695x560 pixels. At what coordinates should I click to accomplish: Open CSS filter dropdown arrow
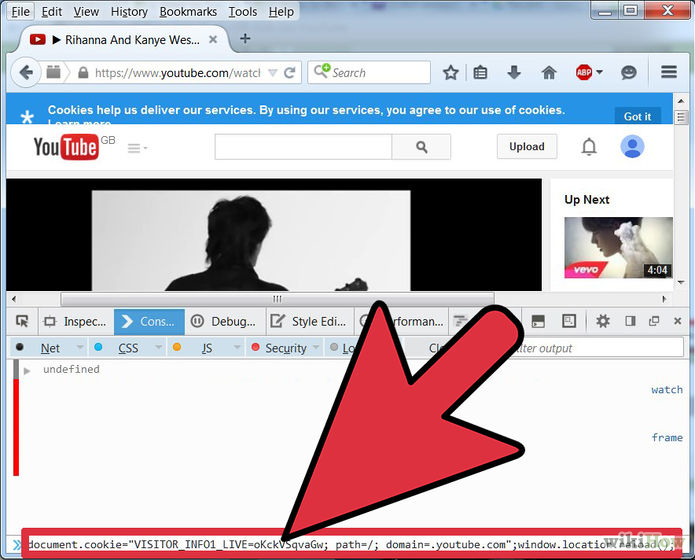(x=158, y=347)
